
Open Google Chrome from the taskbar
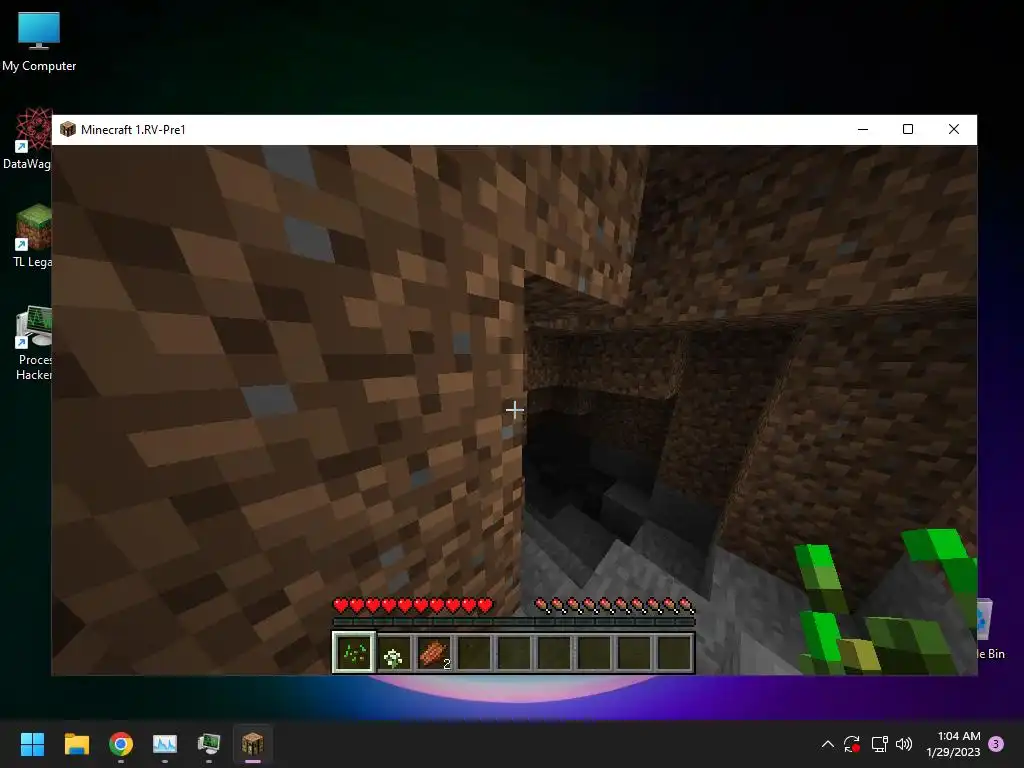point(121,744)
